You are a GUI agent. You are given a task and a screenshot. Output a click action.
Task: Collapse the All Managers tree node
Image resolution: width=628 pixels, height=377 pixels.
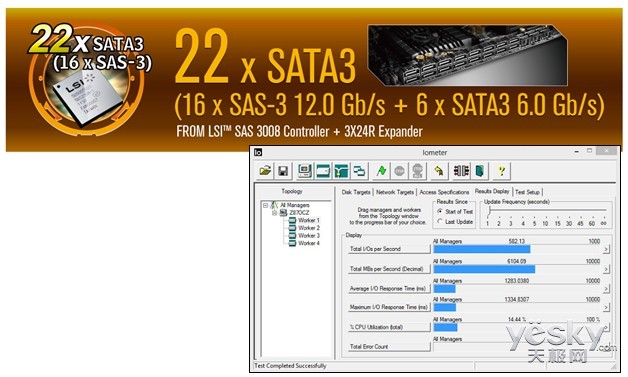click(x=266, y=205)
